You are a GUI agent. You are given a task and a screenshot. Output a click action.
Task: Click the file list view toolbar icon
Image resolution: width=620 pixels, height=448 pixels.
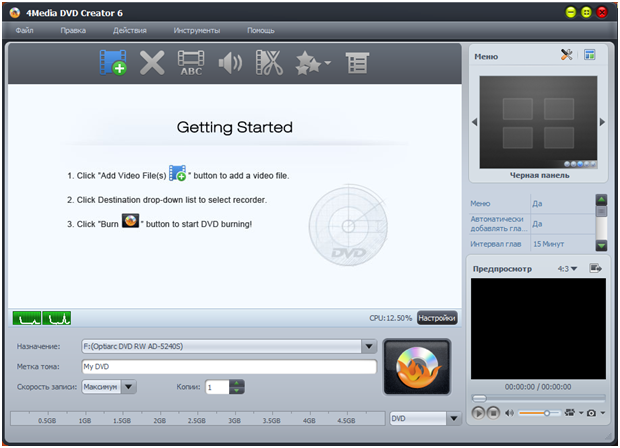coord(357,63)
